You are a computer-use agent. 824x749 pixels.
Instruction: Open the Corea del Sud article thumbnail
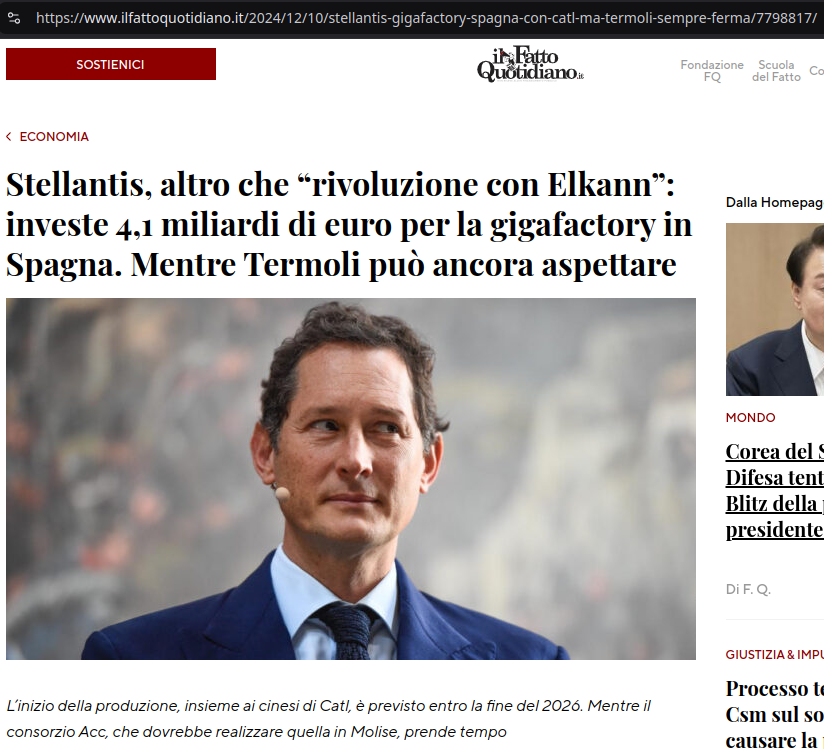pos(775,309)
